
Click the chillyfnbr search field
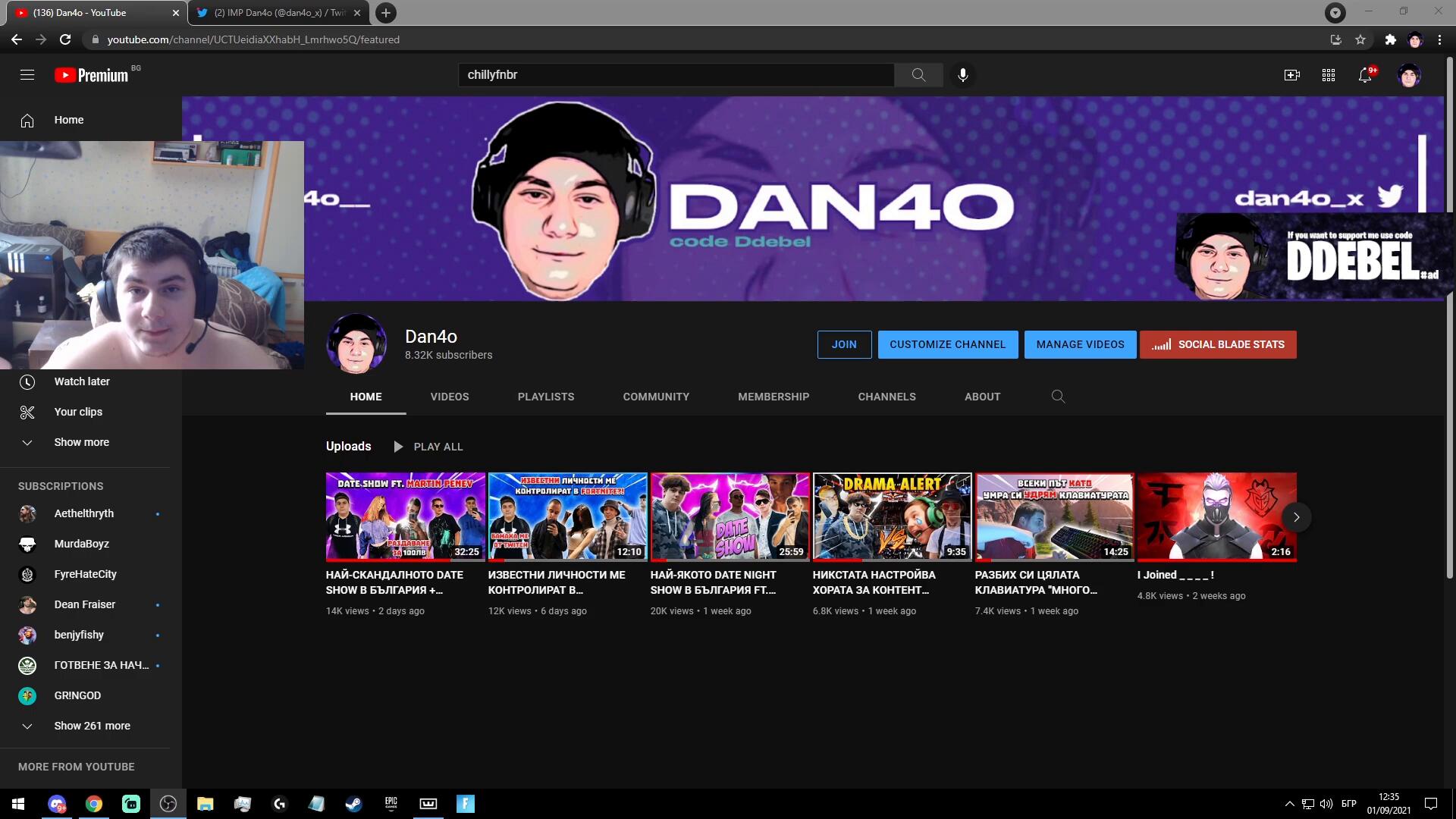[675, 75]
